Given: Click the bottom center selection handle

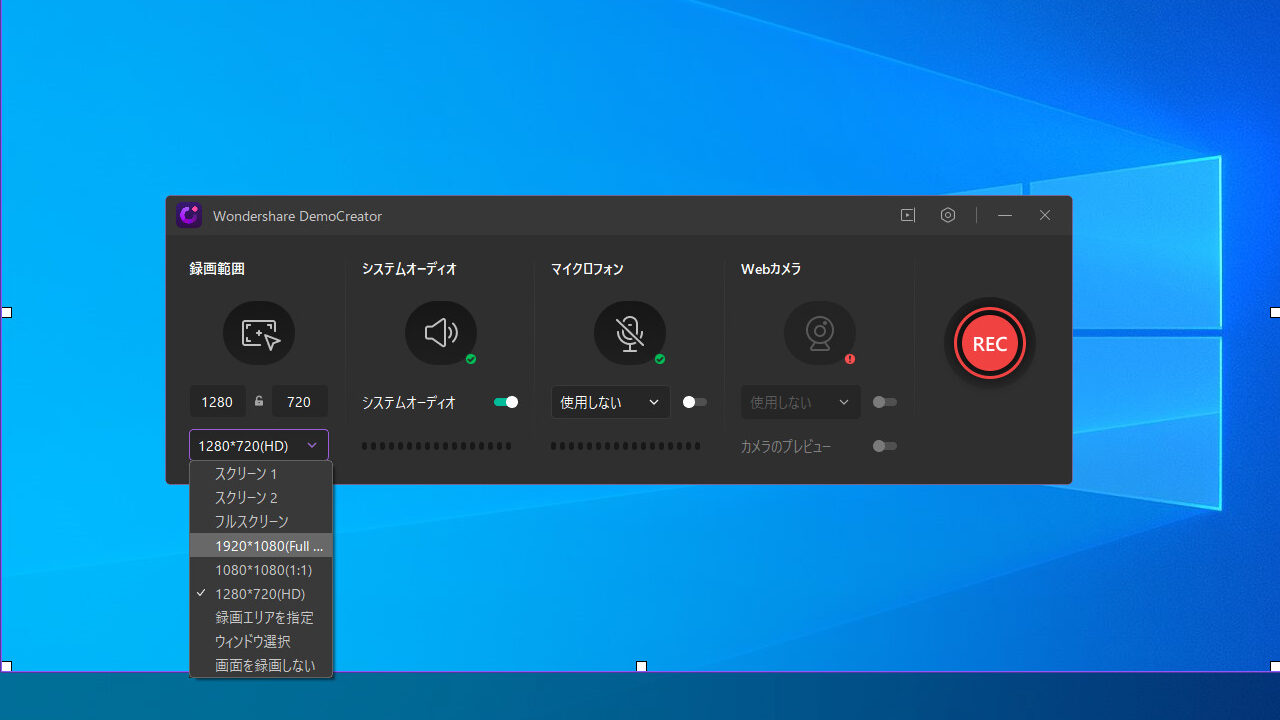Looking at the screenshot, I should pyautogui.click(x=641, y=666).
